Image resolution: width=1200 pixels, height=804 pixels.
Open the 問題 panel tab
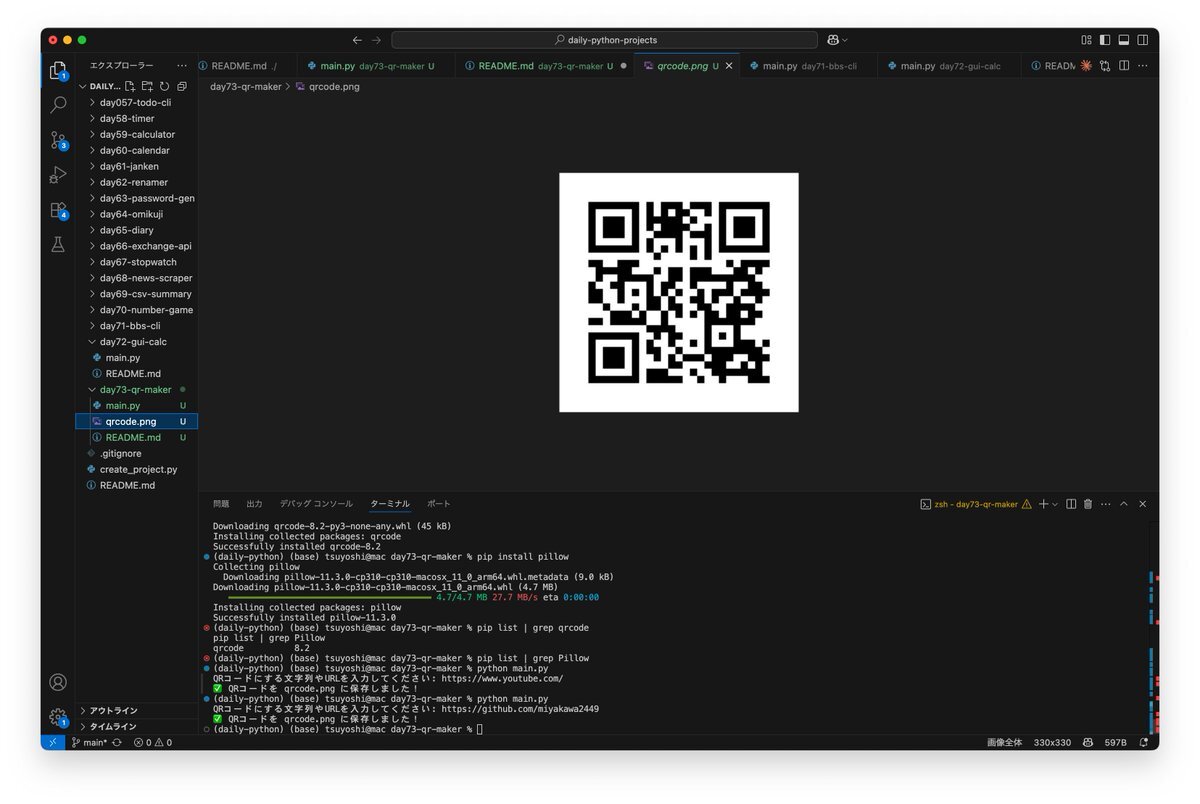click(x=221, y=504)
